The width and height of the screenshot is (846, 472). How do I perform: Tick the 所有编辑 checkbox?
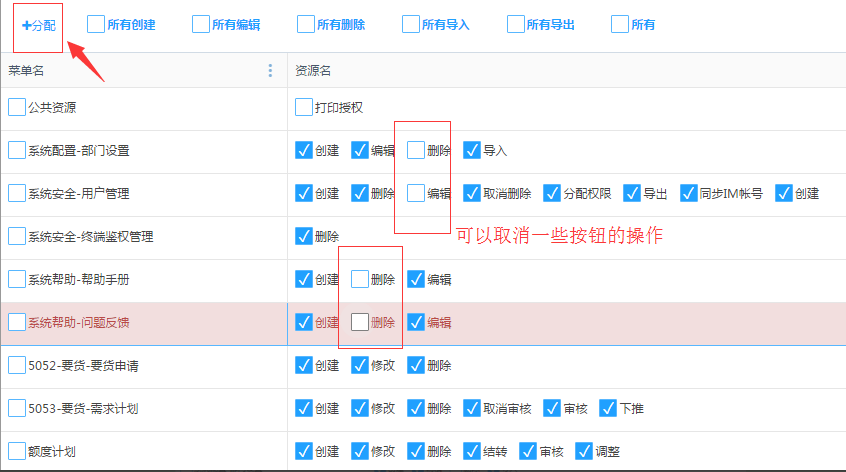[201, 25]
